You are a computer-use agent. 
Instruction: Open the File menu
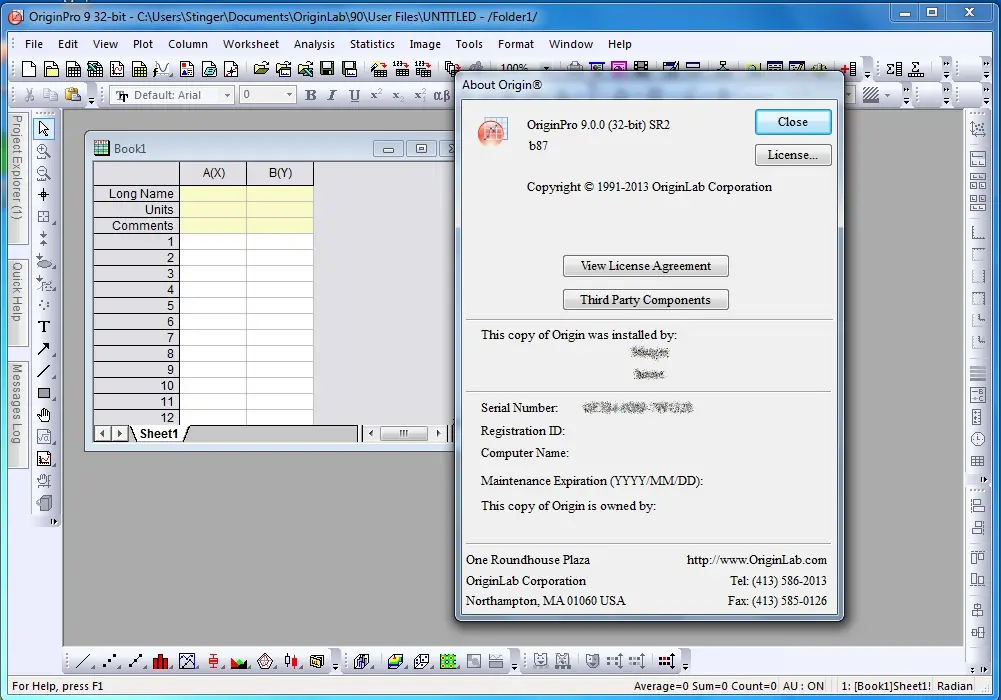pos(34,44)
